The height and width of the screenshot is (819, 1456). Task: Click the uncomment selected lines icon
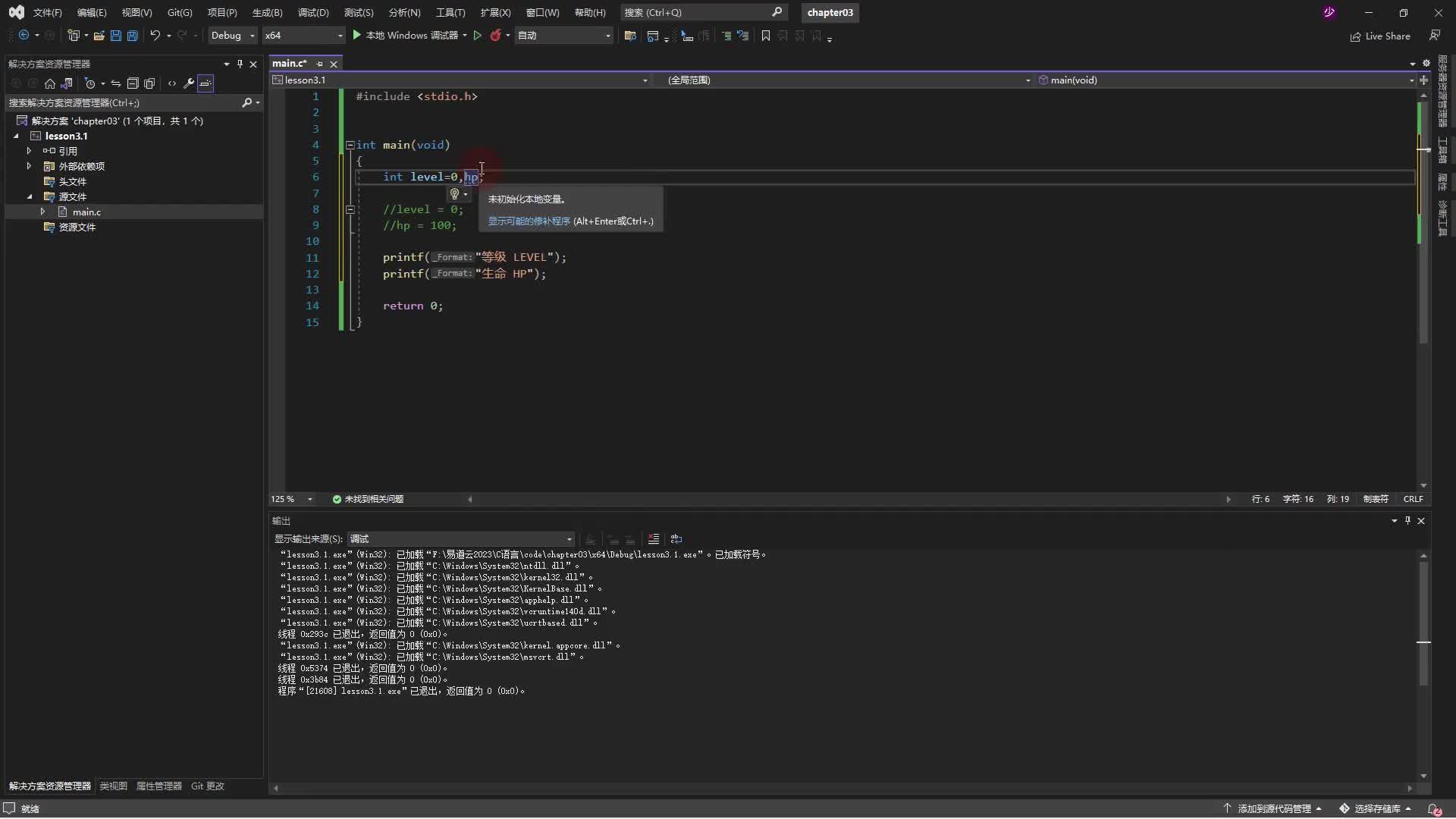pos(742,36)
